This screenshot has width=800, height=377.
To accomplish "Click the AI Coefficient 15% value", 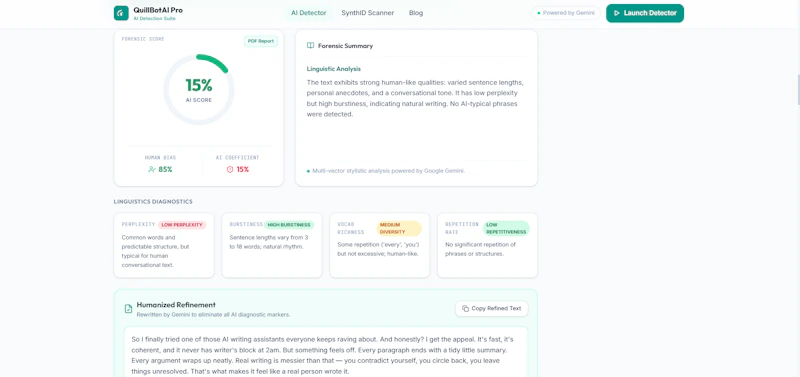I will pyautogui.click(x=243, y=169).
